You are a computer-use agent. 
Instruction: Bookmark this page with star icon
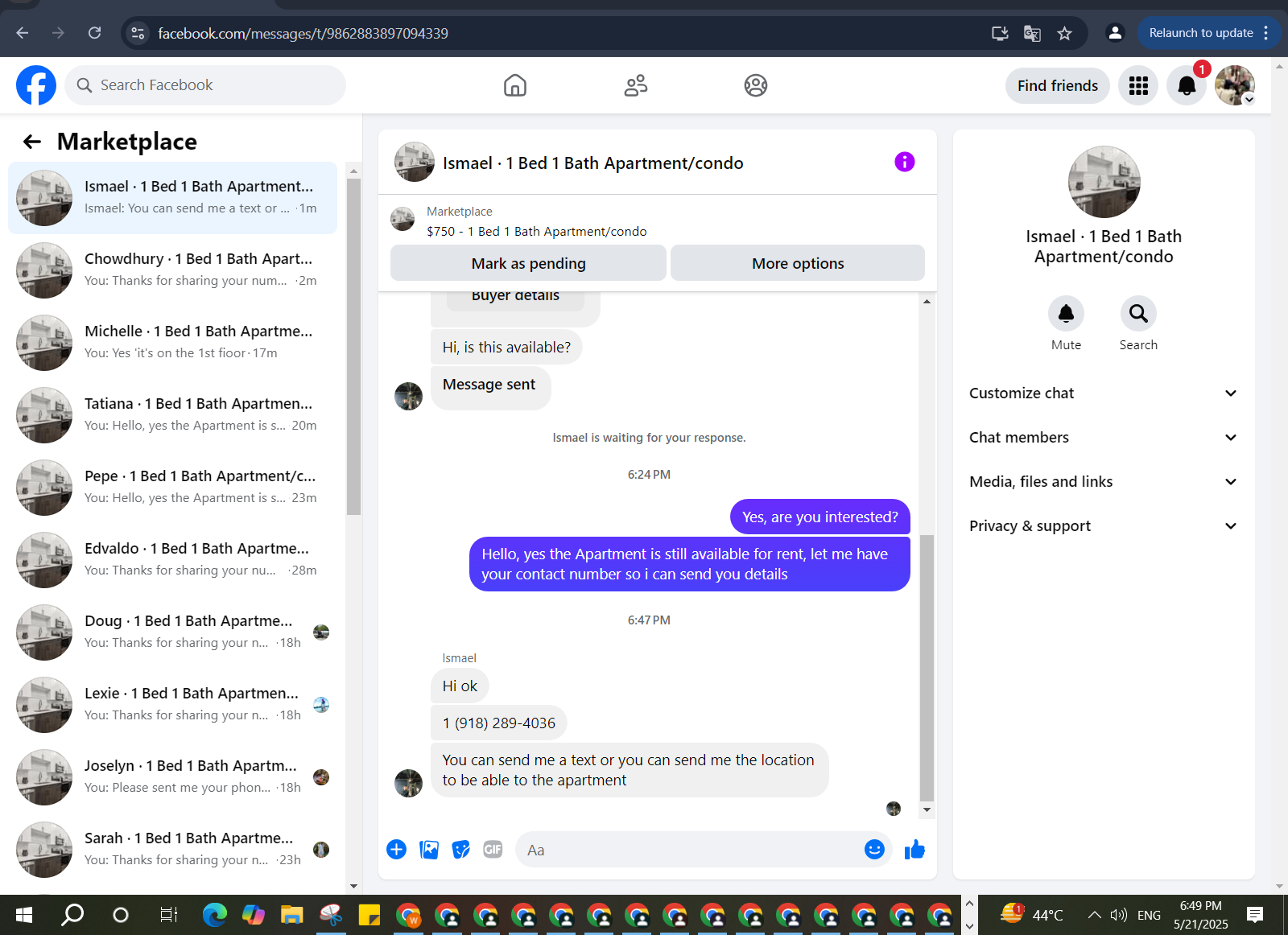pyautogui.click(x=1064, y=33)
